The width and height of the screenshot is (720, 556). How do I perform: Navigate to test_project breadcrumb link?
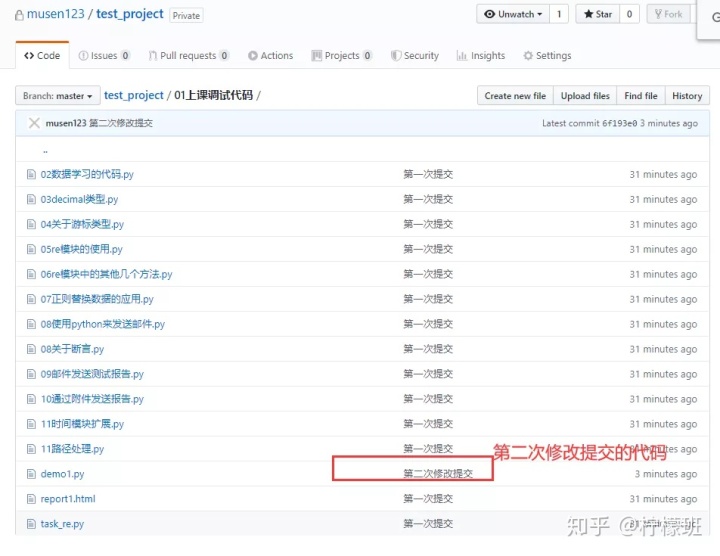[134, 95]
